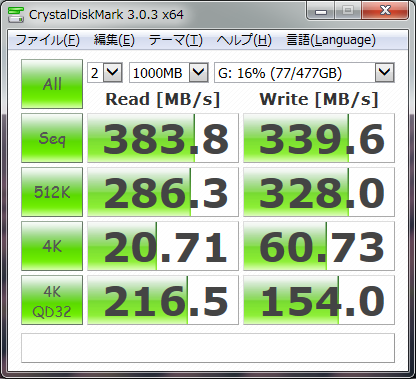Select the 4K QD32 read result 216.5
Image resolution: width=416 pixels, height=379 pixels.
click(163, 300)
